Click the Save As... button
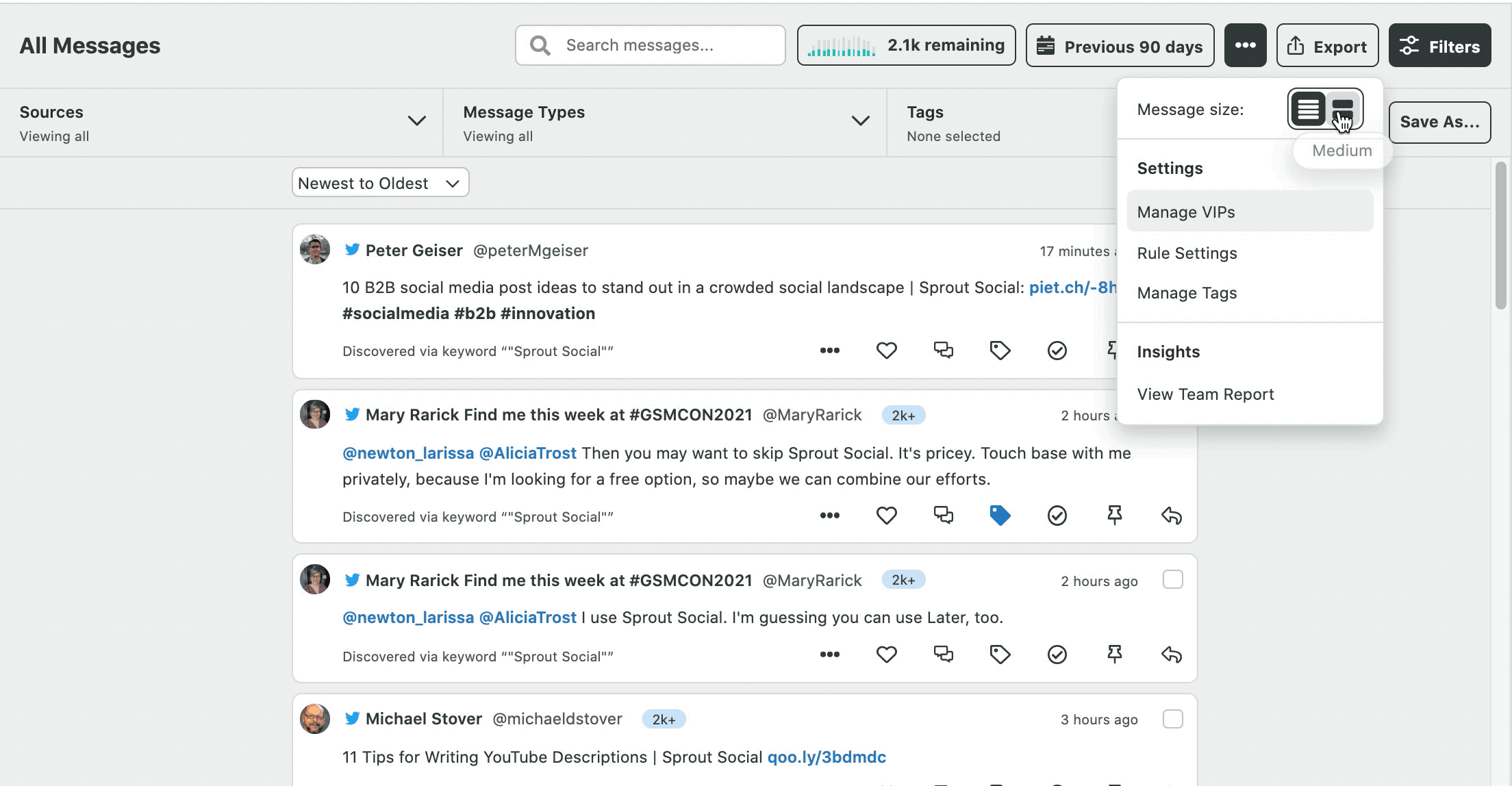Screen dimensions: 1512x786 tap(1439, 122)
